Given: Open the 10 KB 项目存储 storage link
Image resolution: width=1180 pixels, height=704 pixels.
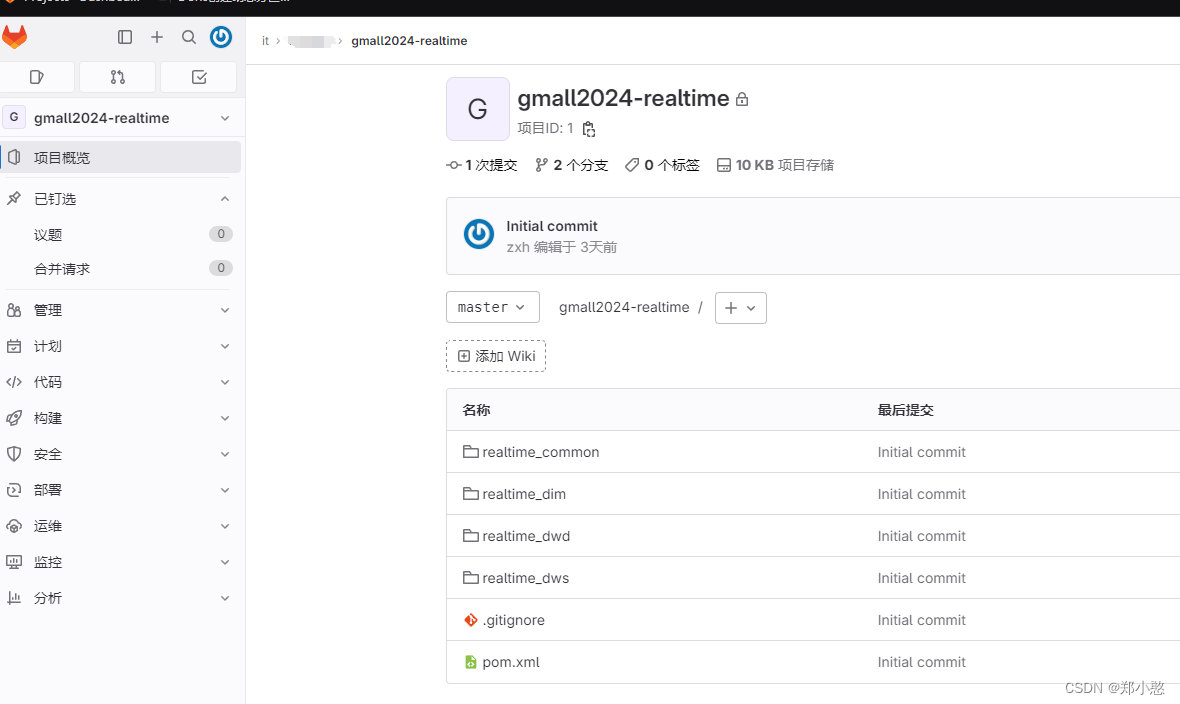Looking at the screenshot, I should coord(775,165).
